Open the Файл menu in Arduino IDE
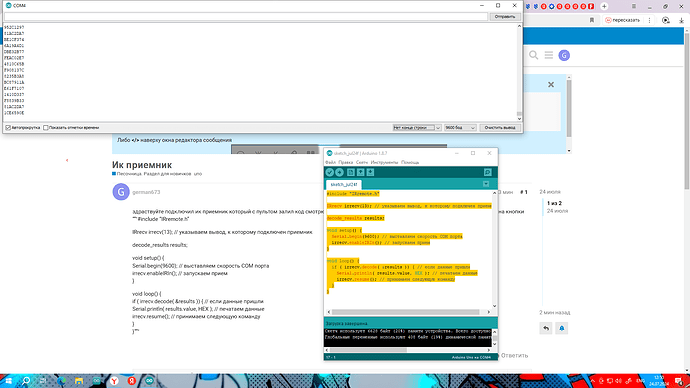 330,162
